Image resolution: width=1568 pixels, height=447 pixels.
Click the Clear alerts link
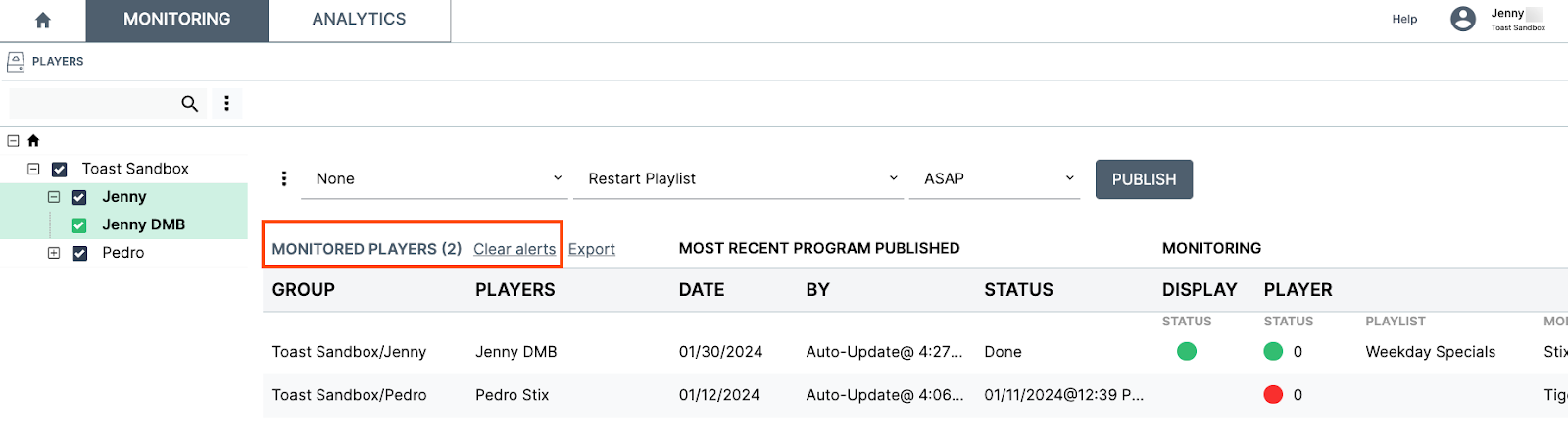514,249
